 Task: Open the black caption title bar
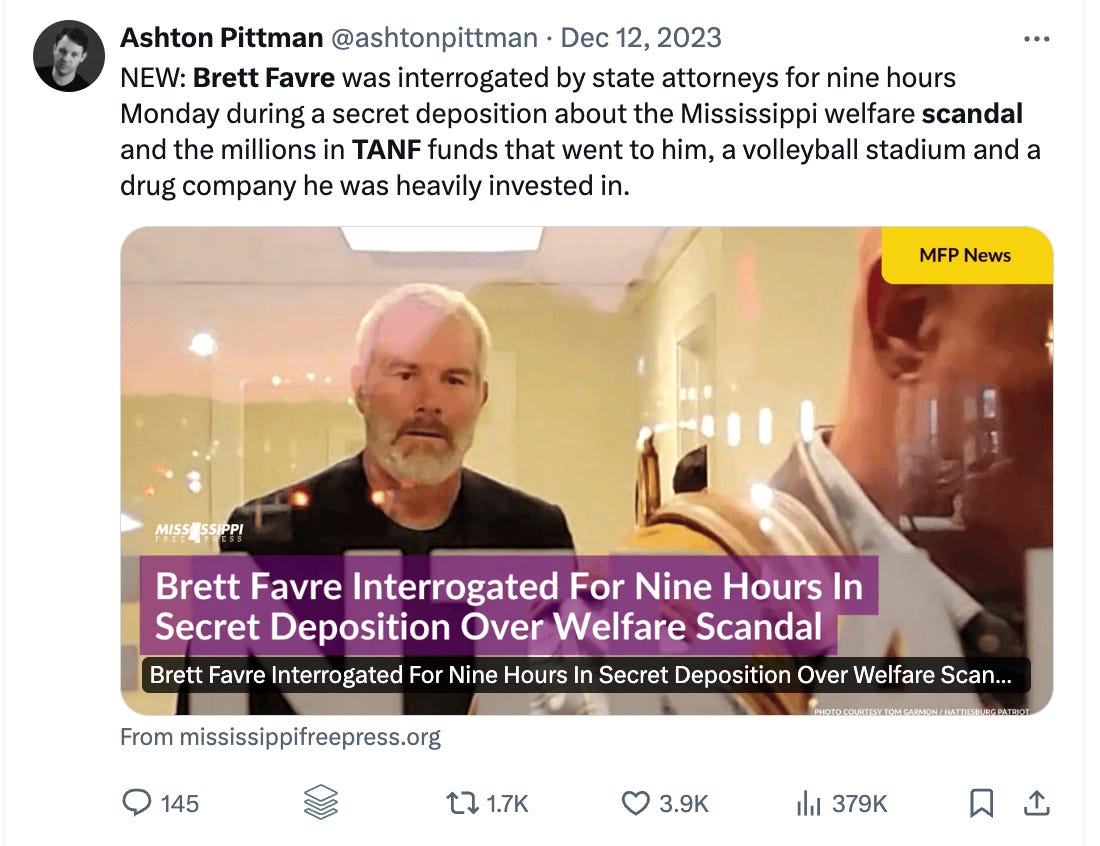[x=586, y=675]
